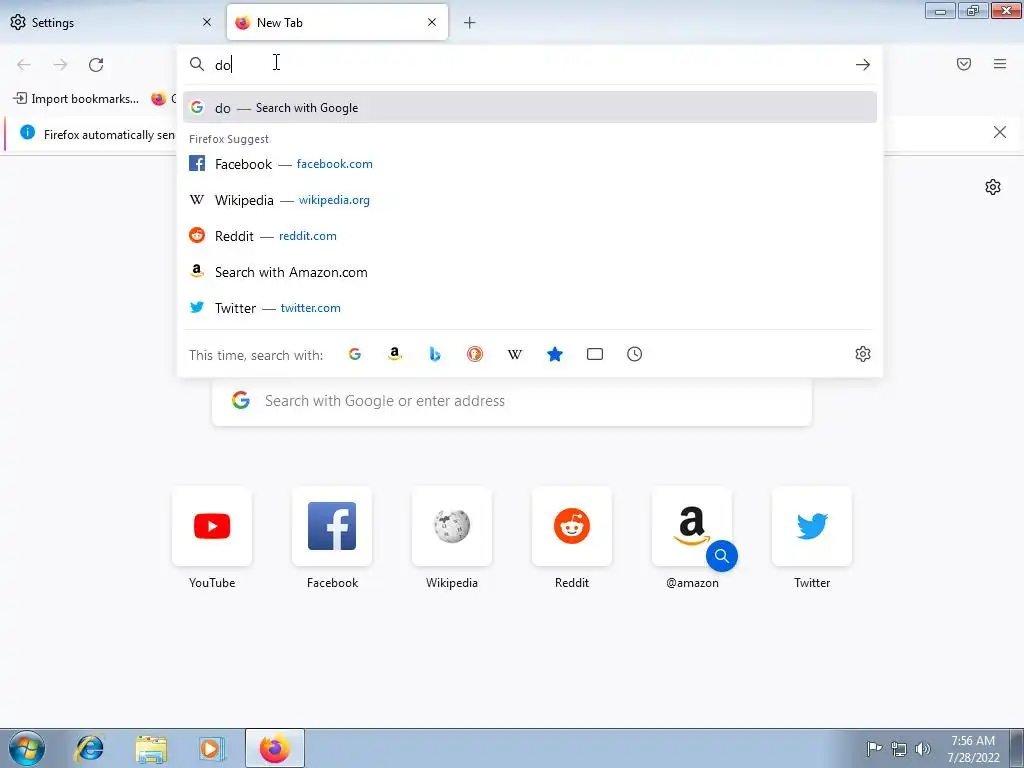1024x768 pixels.
Task: Click the twitter.com link text
Action: tap(310, 308)
